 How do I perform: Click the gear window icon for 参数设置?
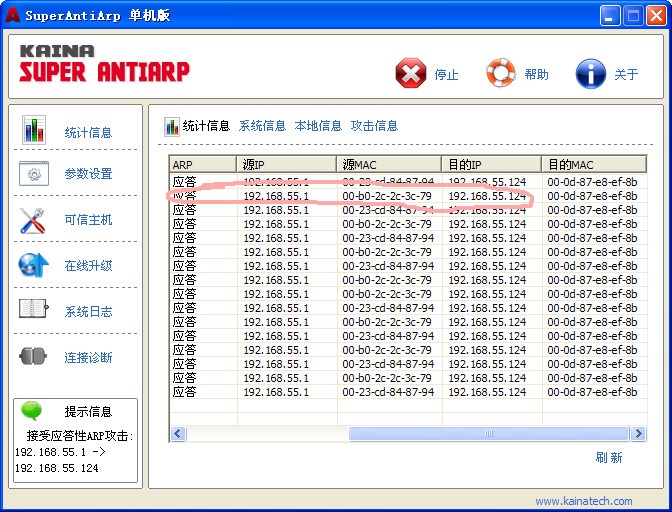pyautogui.click(x=34, y=174)
